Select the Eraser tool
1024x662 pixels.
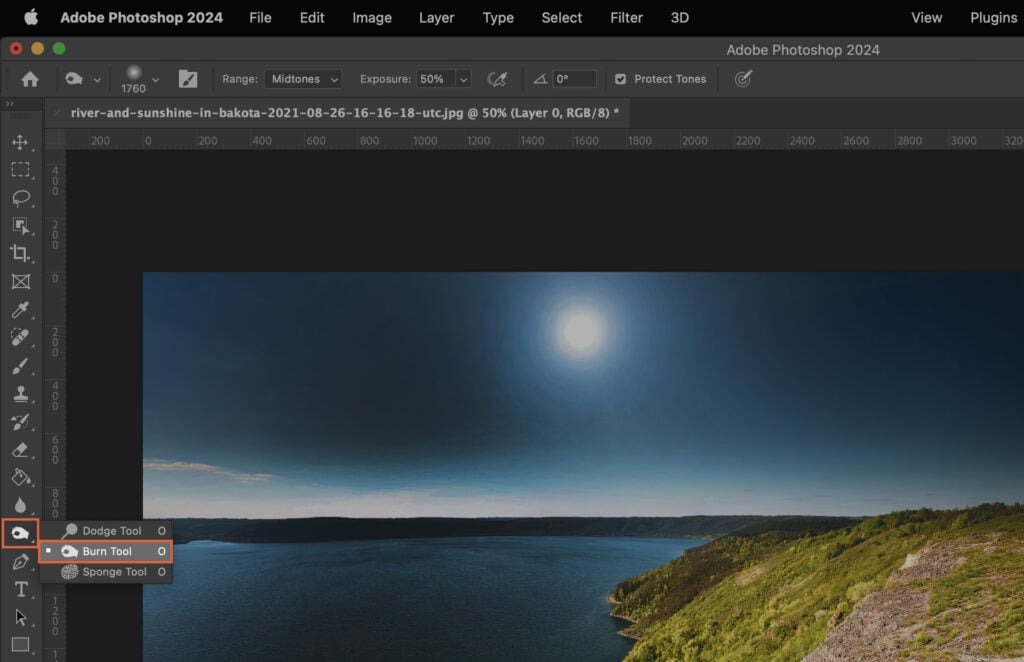[x=22, y=450]
